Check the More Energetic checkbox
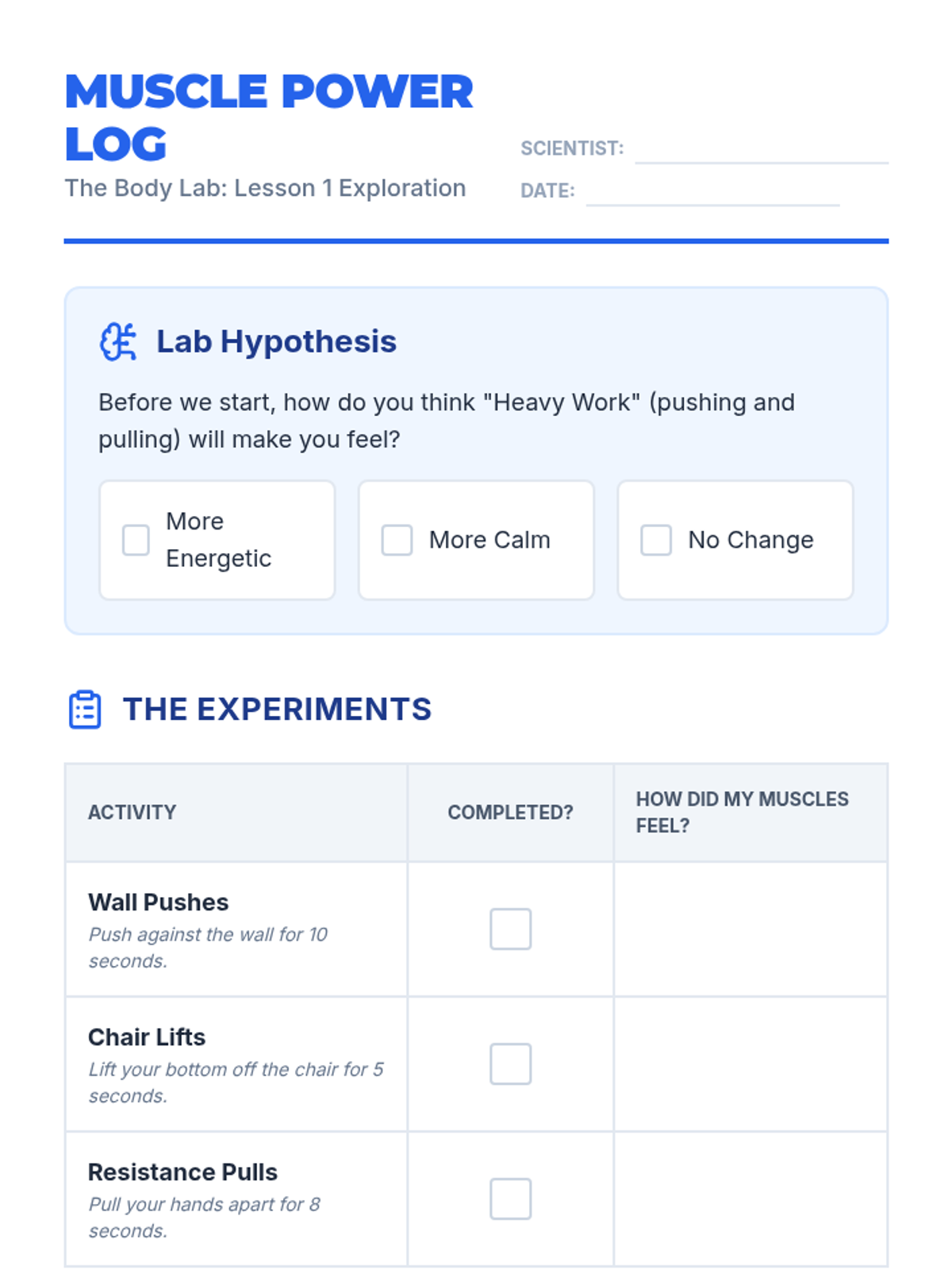The width and height of the screenshot is (952, 1270). coord(136,540)
